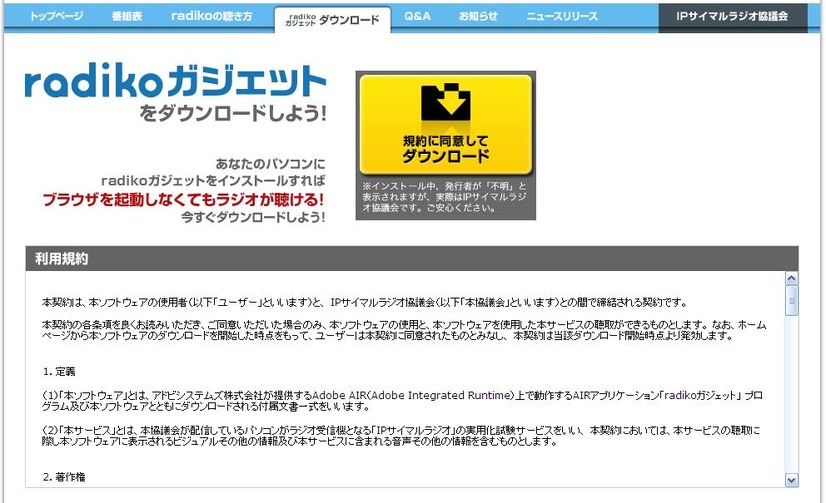Click the paragraph starting (2)「本サービス」とは
The height and width of the screenshot is (503, 826).
coord(401,436)
